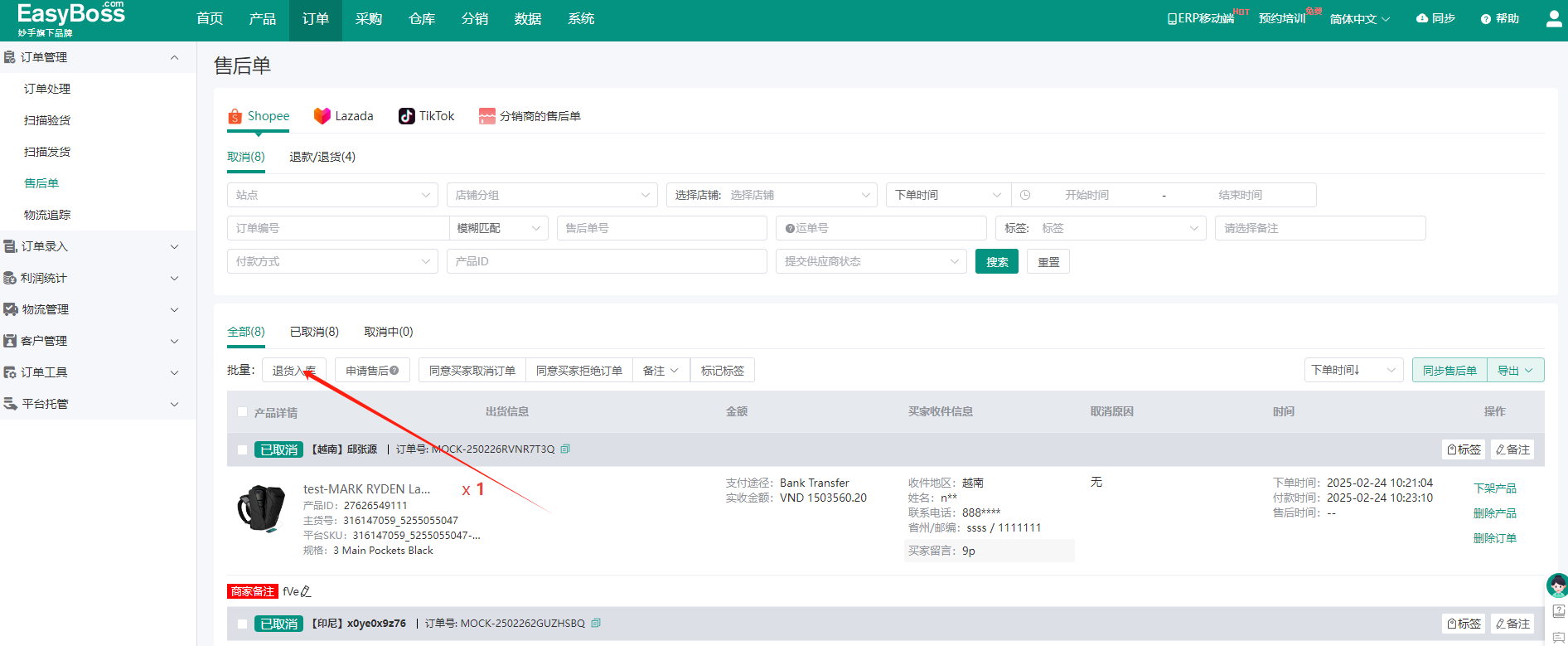The height and width of the screenshot is (646, 1568).
Task: Open the 下单时间↓ sort dropdown
Action: pyautogui.click(x=1353, y=370)
